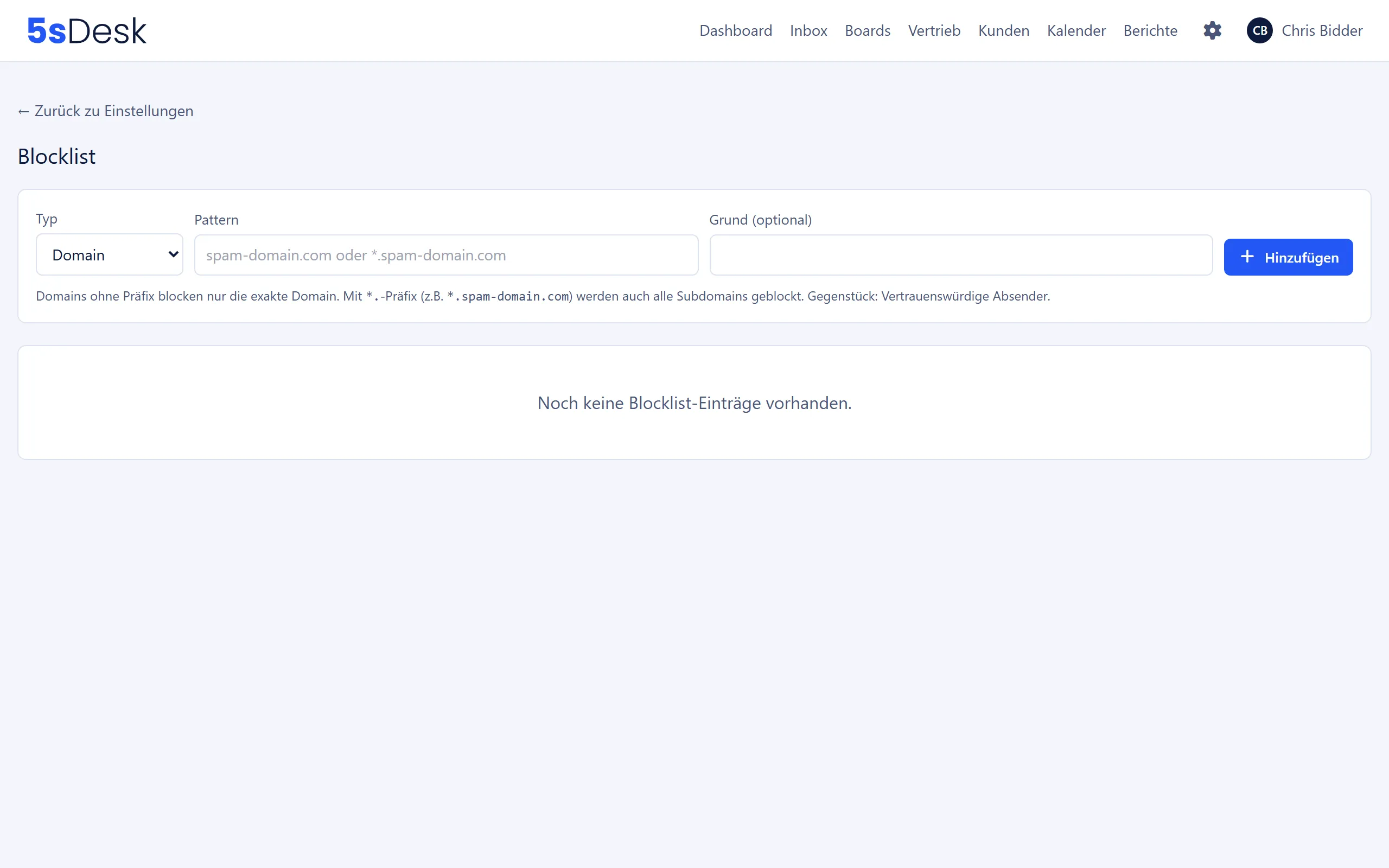This screenshot has height=868, width=1389.
Task: Open Kunden page
Action: point(1003,30)
